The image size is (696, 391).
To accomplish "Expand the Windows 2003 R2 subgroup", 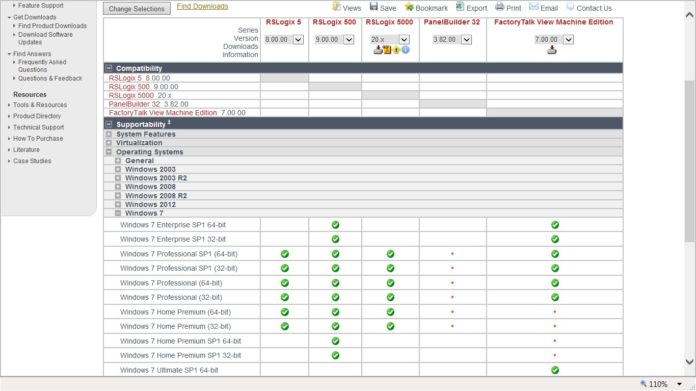I will point(118,178).
